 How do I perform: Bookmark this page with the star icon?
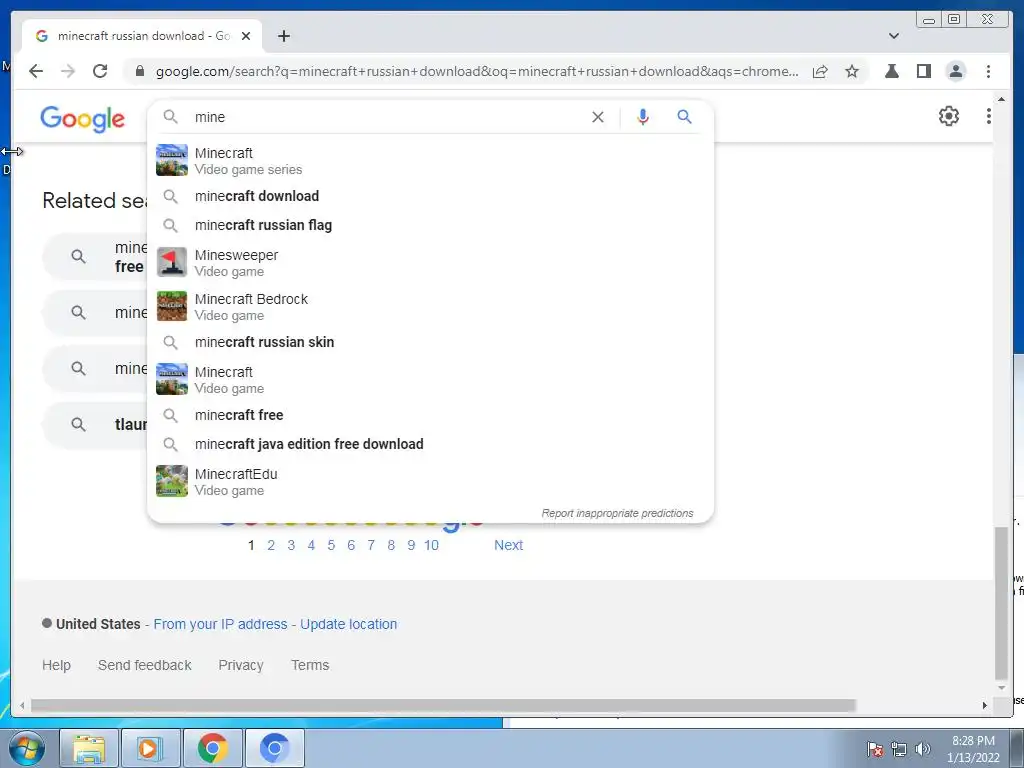(x=852, y=71)
